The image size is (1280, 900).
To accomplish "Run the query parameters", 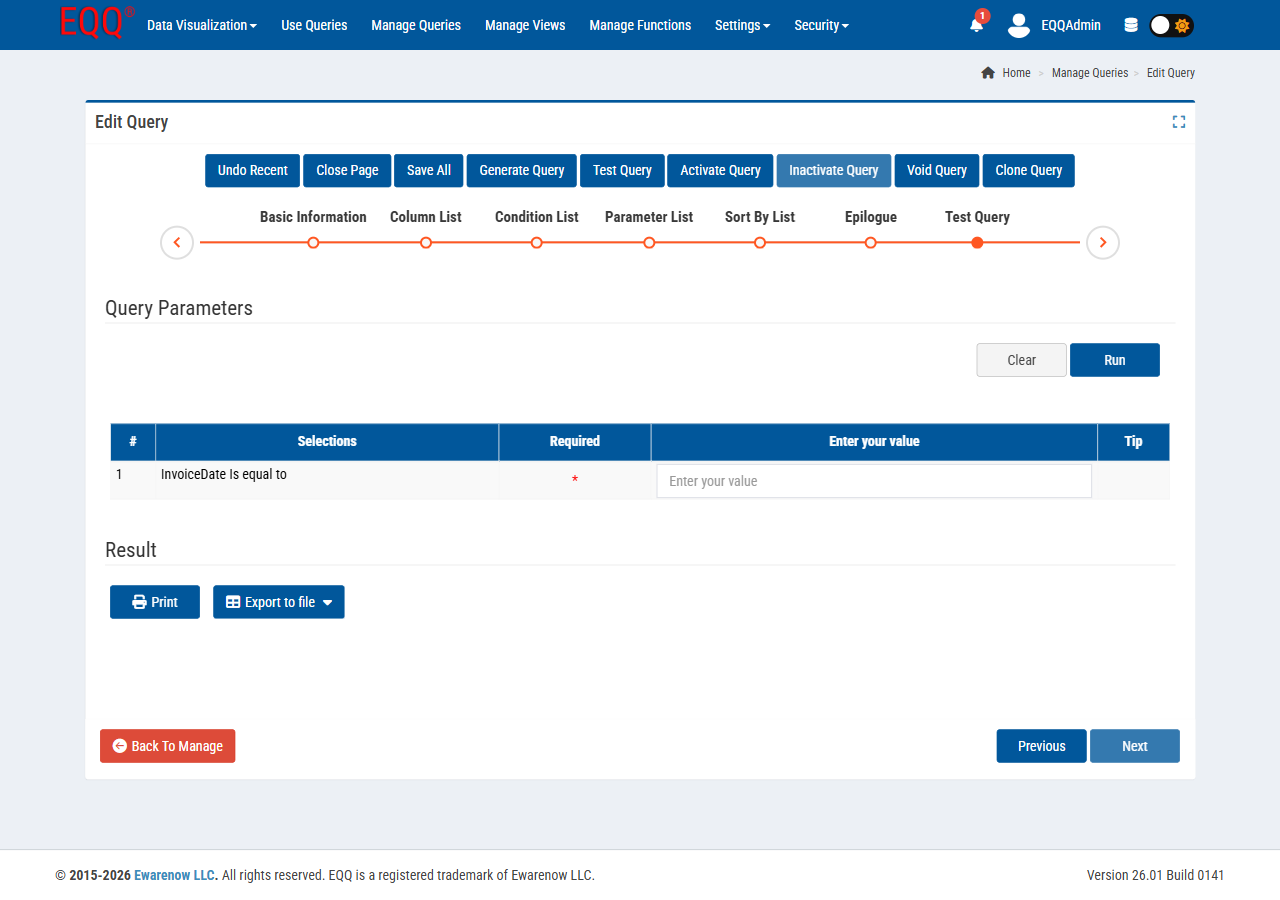I will 1114,359.
